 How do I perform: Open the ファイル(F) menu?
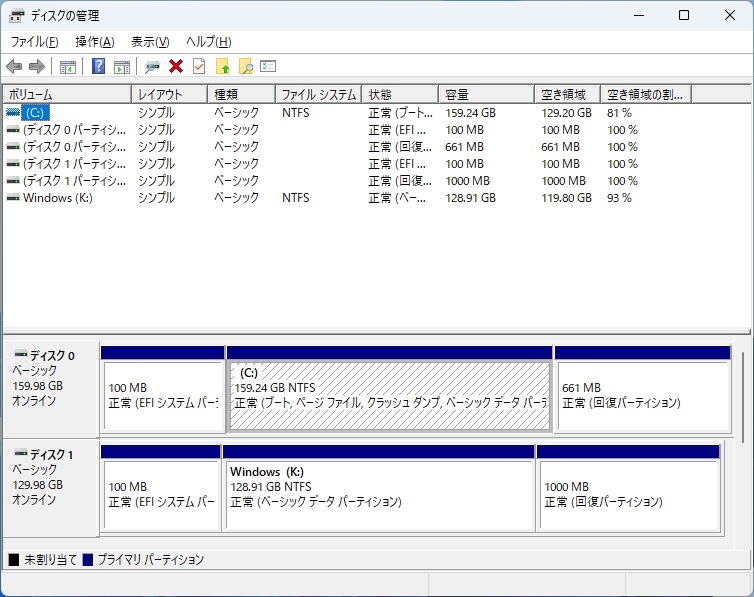point(34,42)
